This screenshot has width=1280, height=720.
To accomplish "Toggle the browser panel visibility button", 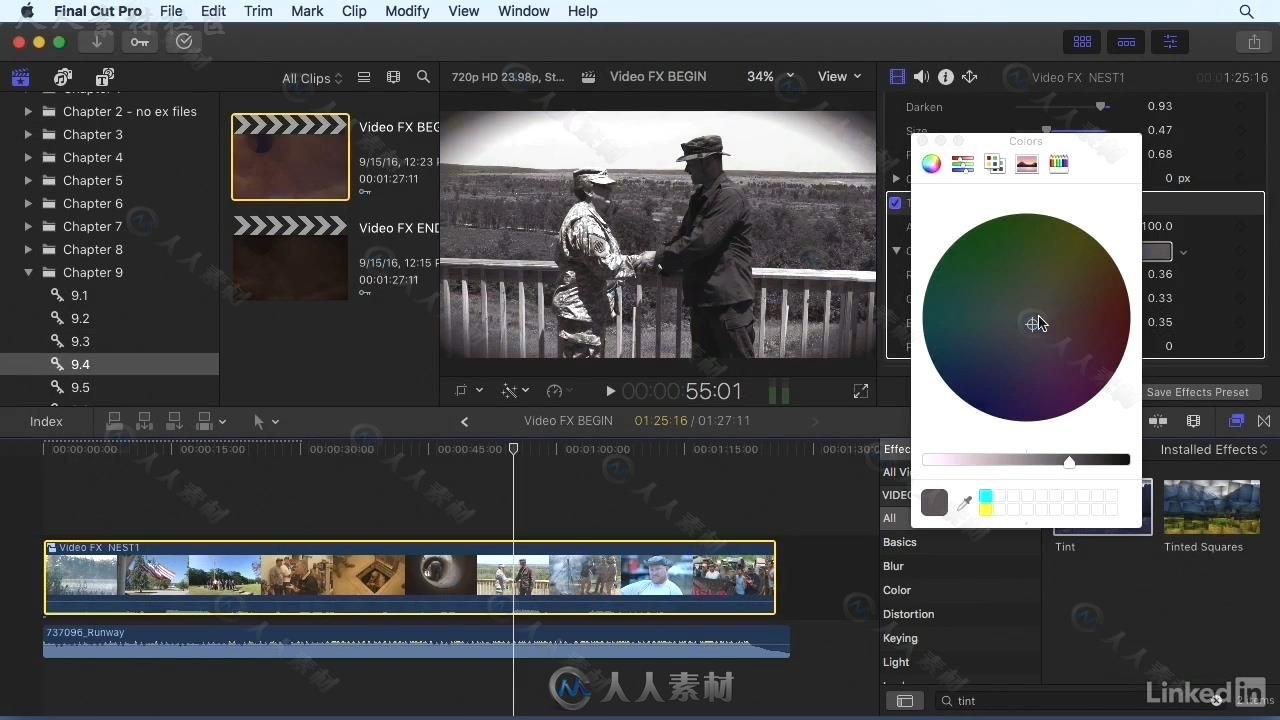I will point(1082,42).
